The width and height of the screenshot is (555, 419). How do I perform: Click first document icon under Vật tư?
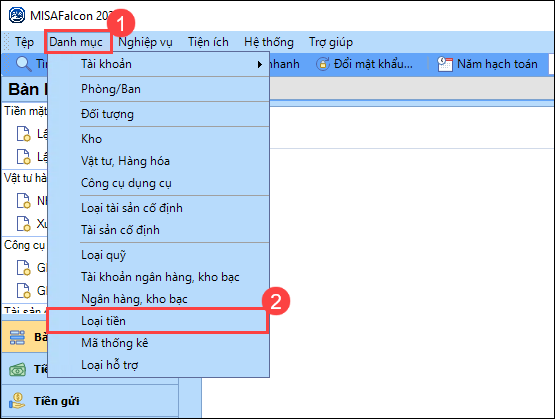(x=24, y=201)
